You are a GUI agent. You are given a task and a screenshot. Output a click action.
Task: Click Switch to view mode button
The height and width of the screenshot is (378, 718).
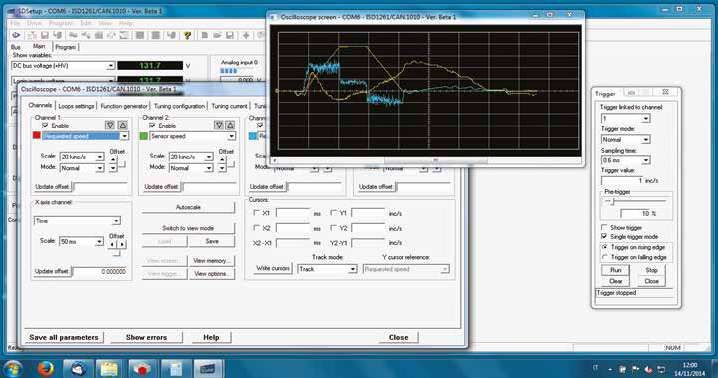point(188,228)
